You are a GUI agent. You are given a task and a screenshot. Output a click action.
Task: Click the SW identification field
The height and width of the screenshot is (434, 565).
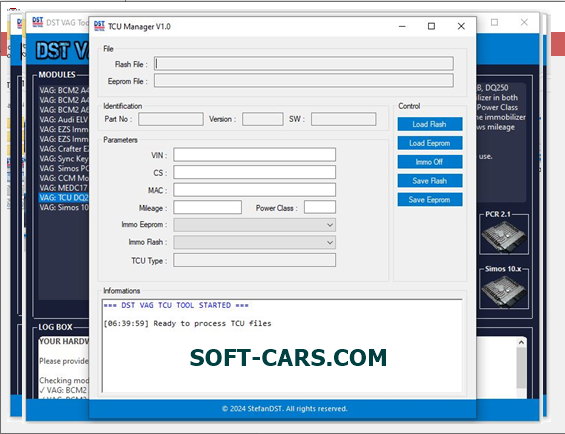tap(344, 119)
